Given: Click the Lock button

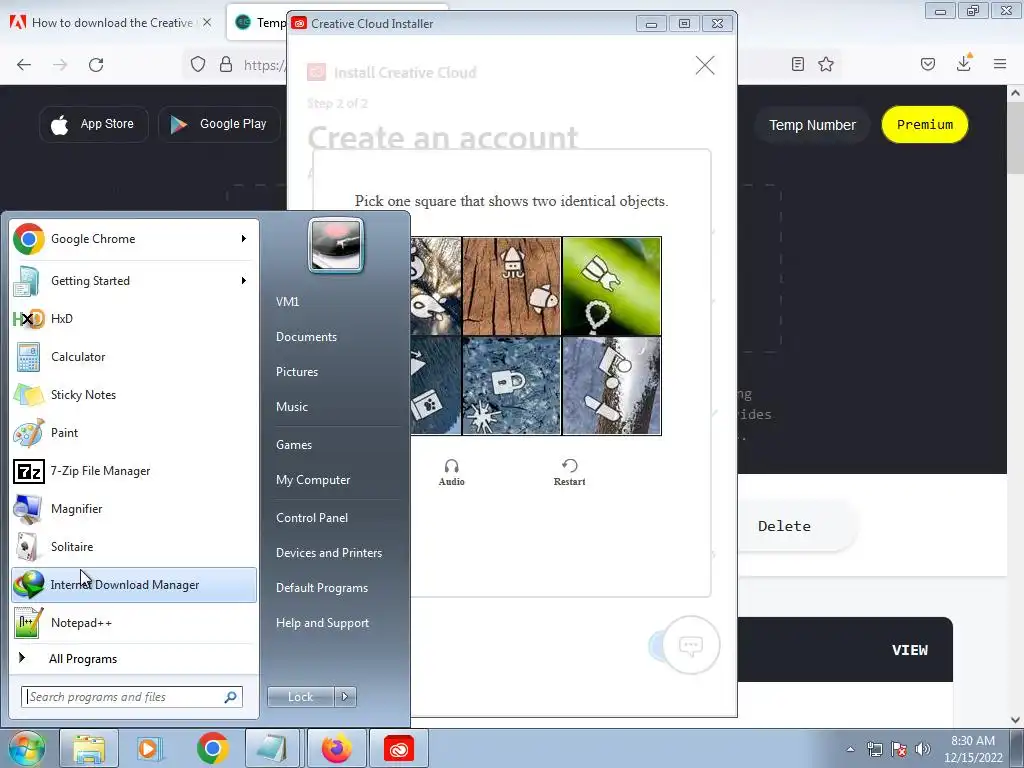Looking at the screenshot, I should coord(301,697).
